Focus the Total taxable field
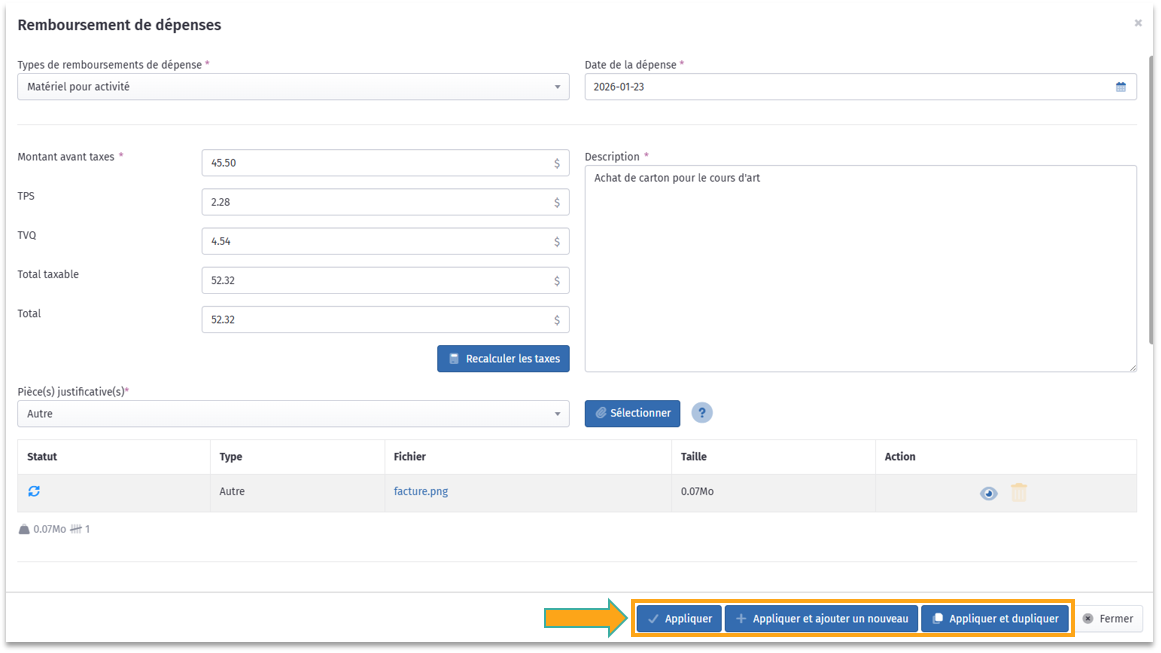This screenshot has width=1161, height=653. coord(385,281)
